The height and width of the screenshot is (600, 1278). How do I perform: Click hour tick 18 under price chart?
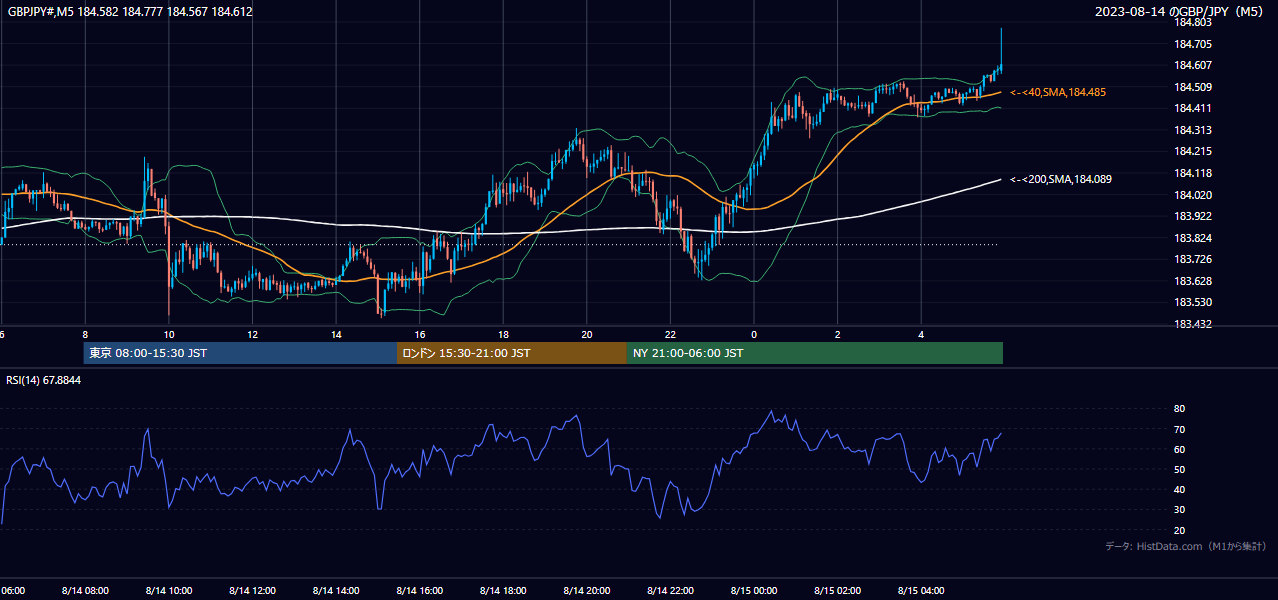(x=503, y=335)
